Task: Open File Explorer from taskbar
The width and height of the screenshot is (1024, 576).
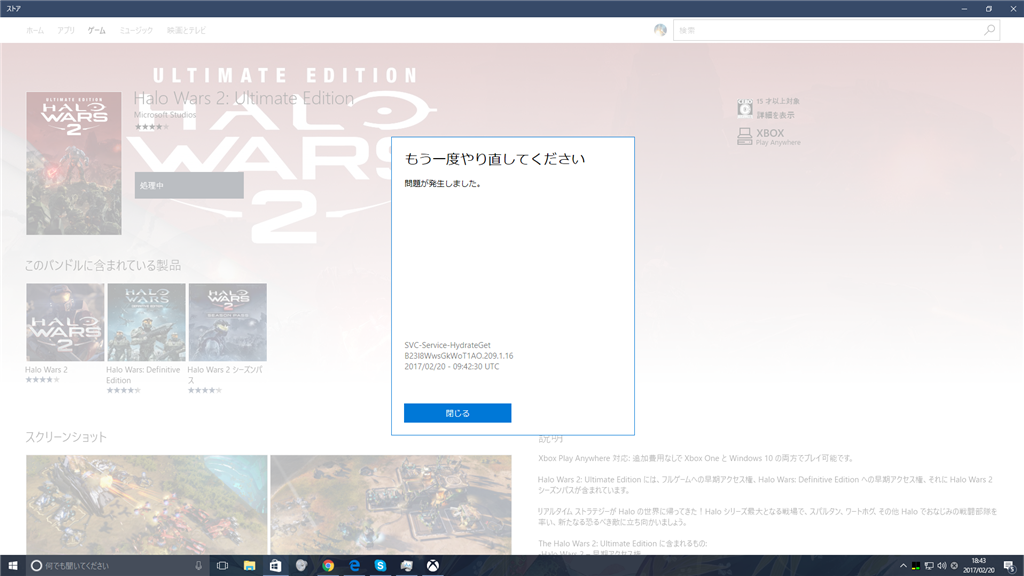Action: [249, 566]
